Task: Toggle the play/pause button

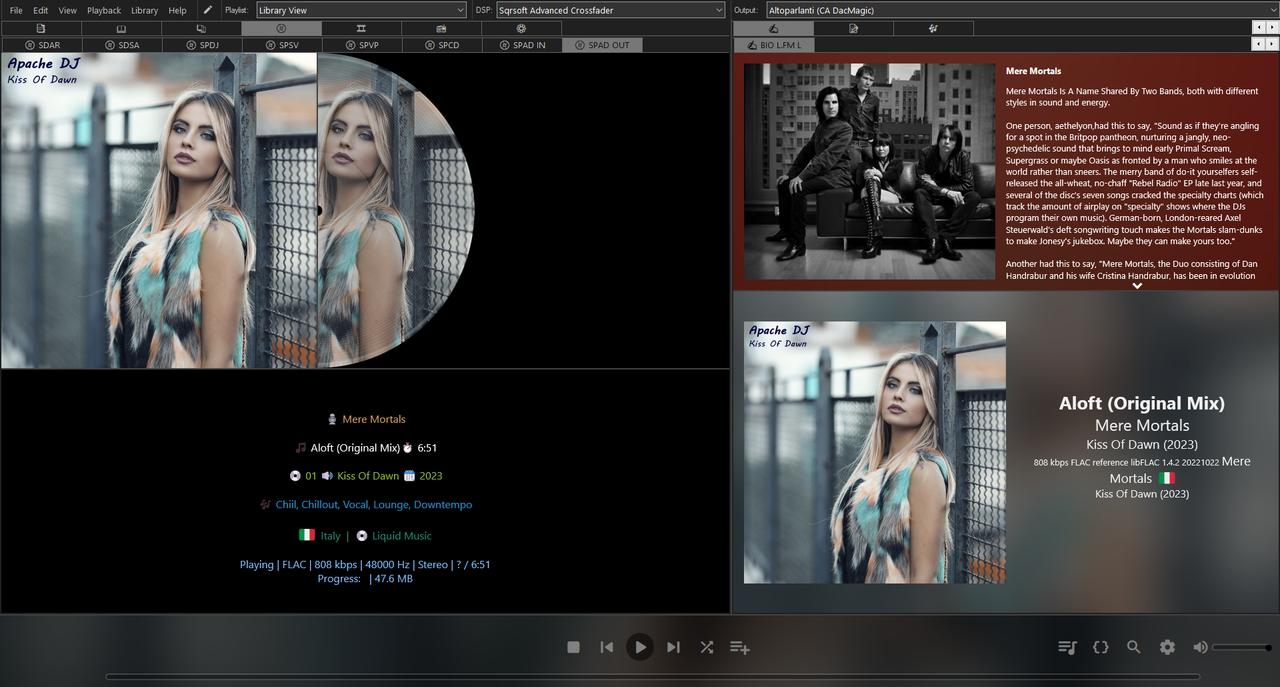Action: coord(640,647)
